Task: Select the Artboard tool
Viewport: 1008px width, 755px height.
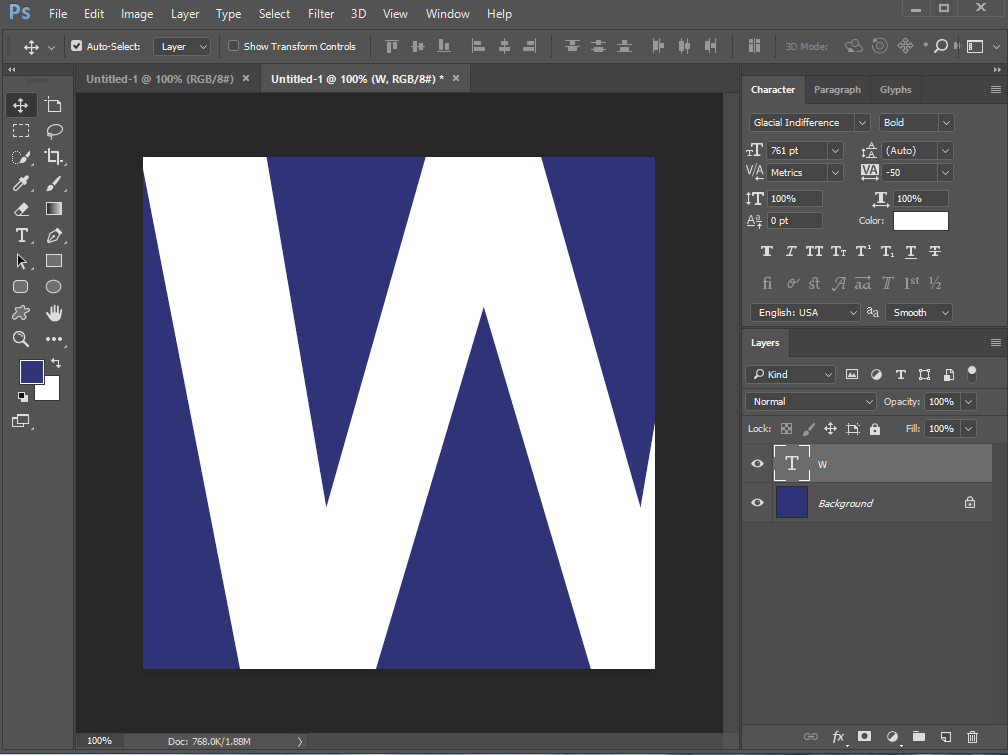Action: coord(53,105)
